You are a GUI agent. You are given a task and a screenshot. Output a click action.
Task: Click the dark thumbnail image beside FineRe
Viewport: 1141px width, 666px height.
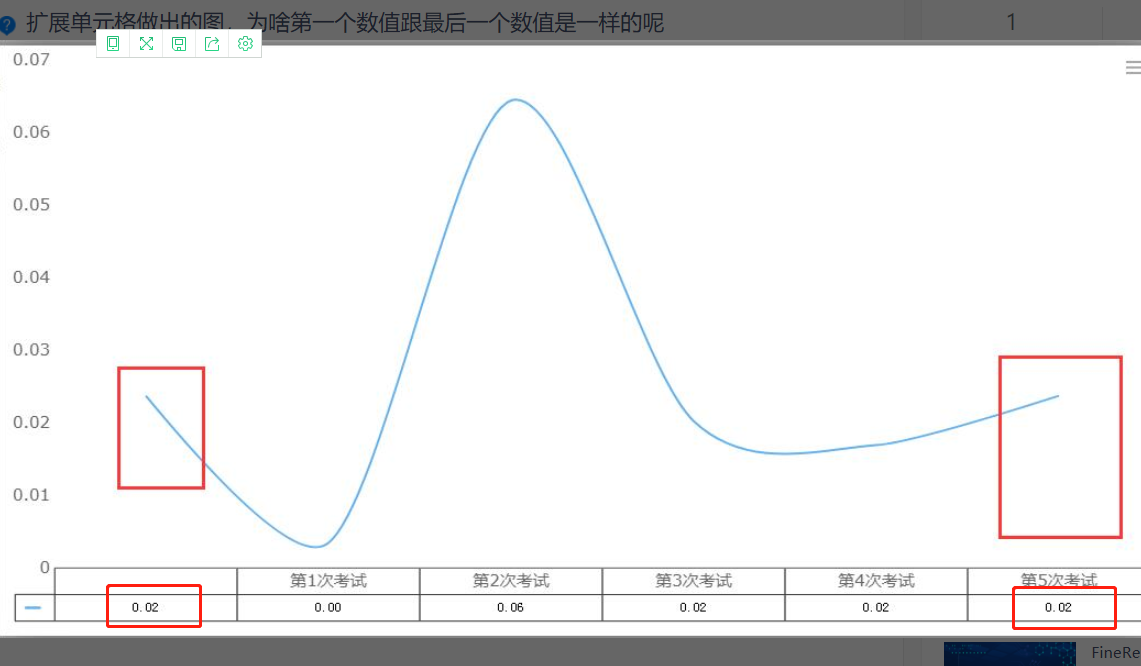pyautogui.click(x=1009, y=654)
